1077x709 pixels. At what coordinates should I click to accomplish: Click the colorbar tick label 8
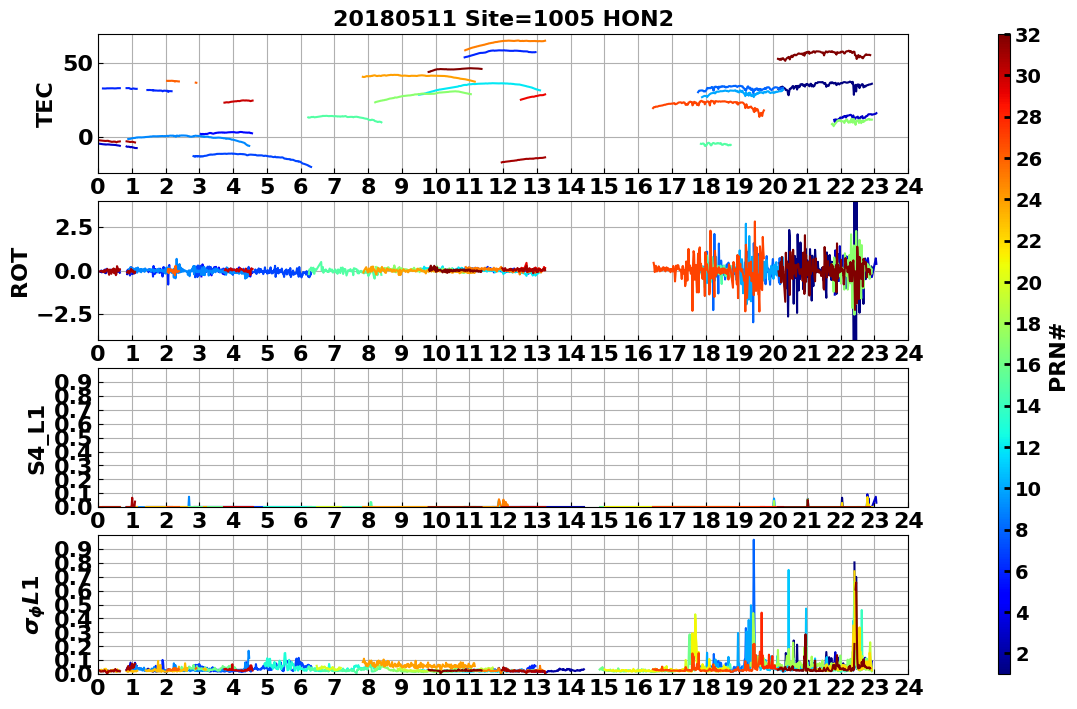click(1023, 530)
